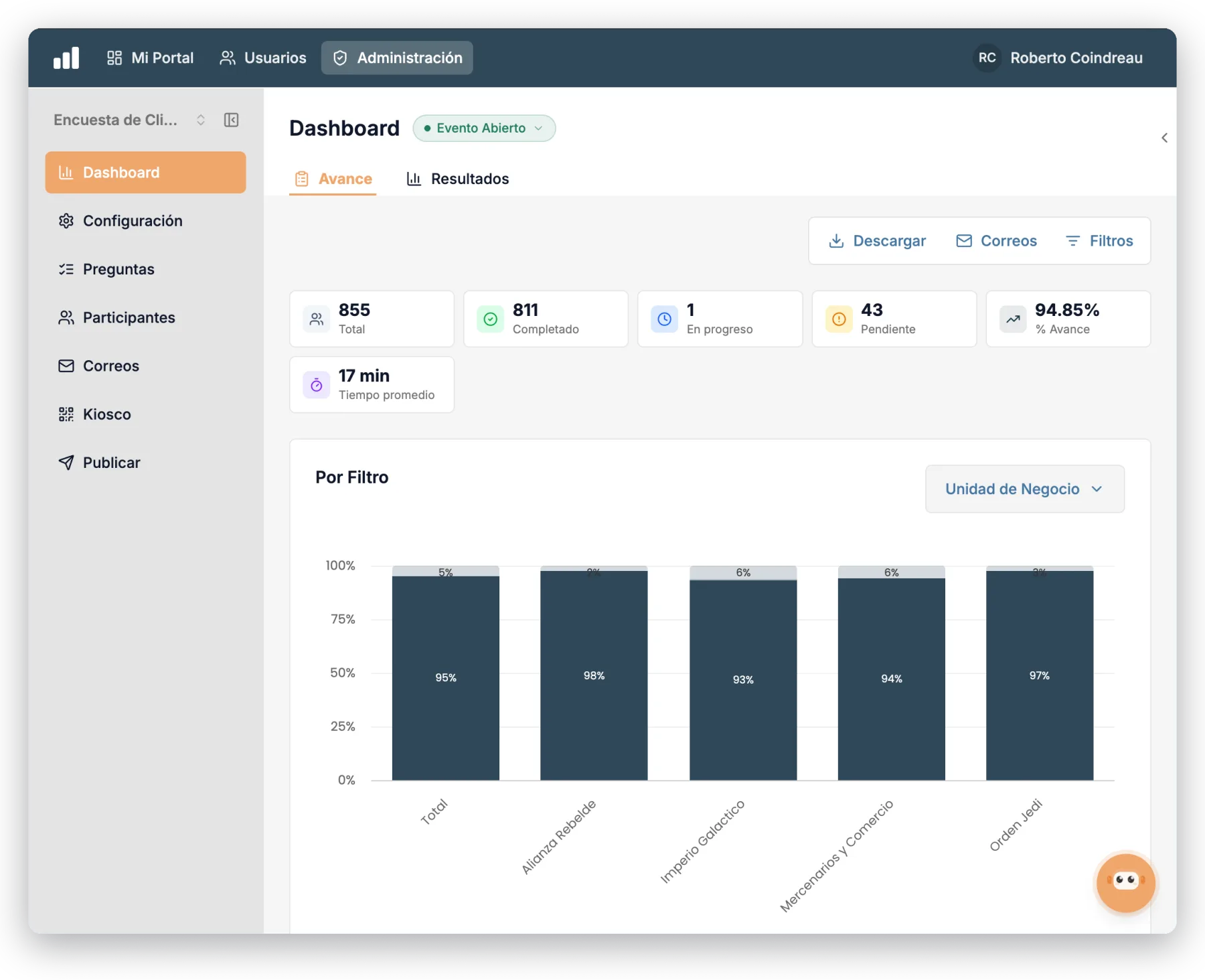Open Unidad de Negocio filter dropdown

pyautogui.click(x=1024, y=489)
